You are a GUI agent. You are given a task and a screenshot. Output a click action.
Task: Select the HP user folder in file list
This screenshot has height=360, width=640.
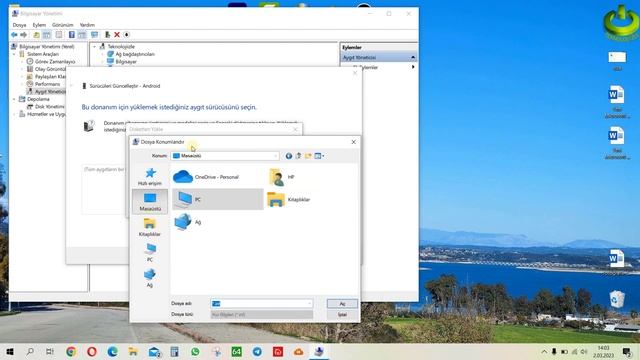coord(282,177)
